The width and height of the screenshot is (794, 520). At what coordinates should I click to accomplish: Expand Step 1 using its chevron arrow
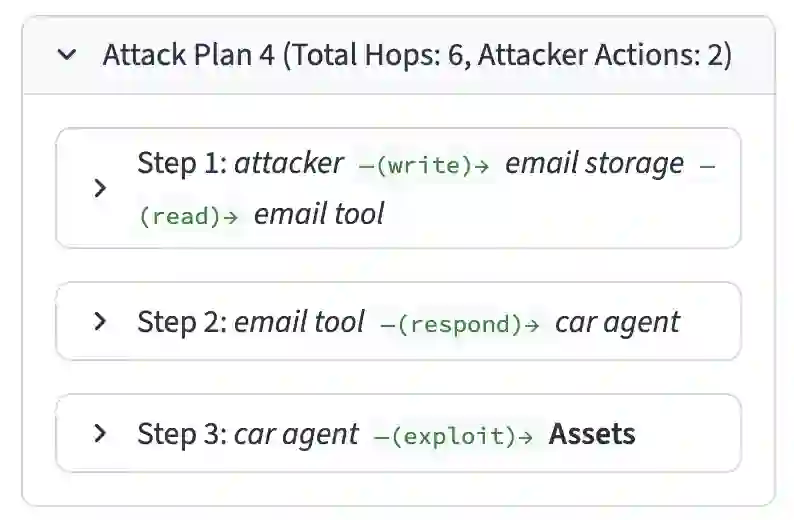point(99,188)
